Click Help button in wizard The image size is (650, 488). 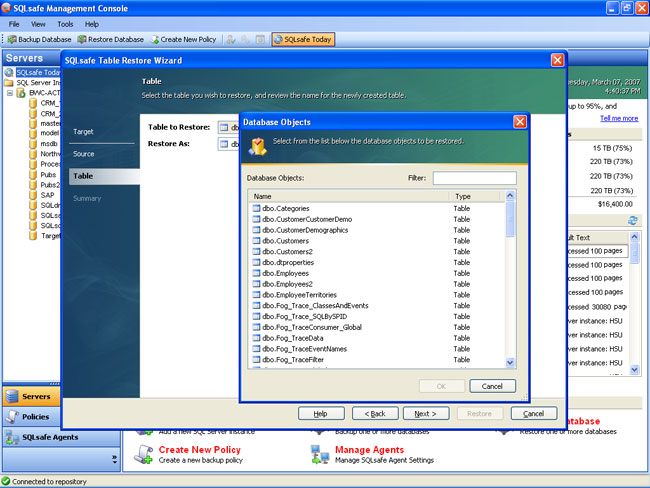[321, 413]
